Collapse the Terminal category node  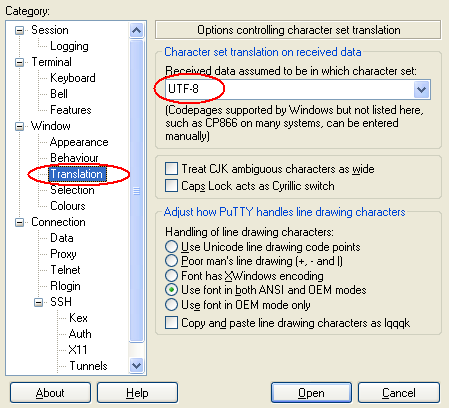point(20,63)
